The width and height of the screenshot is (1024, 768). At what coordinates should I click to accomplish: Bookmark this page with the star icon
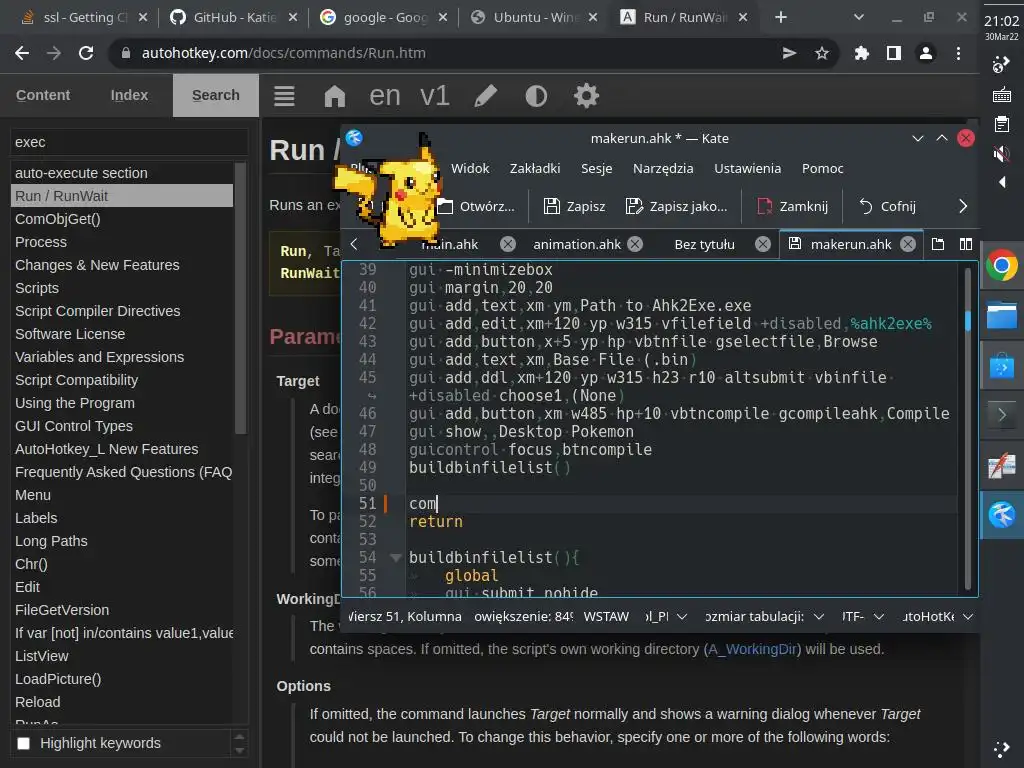coord(822,54)
